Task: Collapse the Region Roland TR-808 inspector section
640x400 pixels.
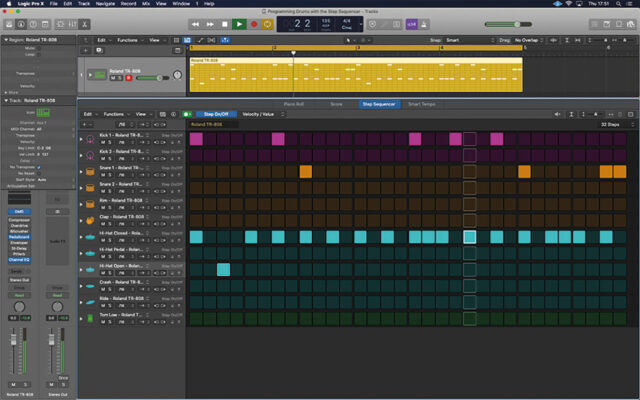Action: [6, 40]
